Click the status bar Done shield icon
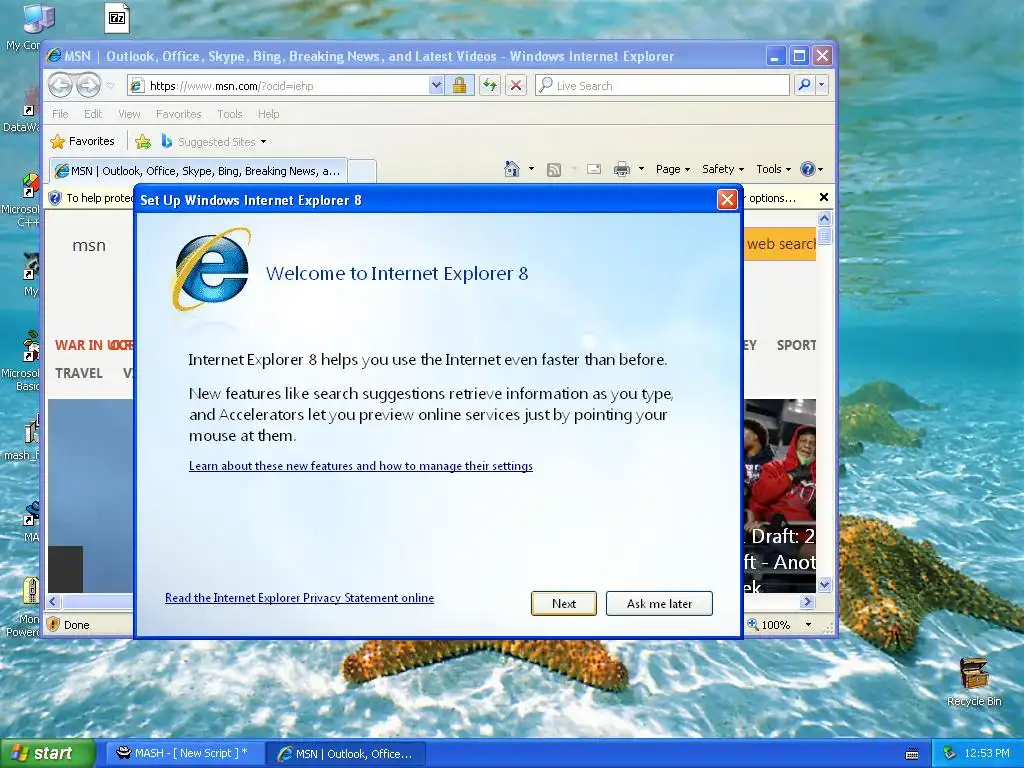Screen dimensions: 1024x768 54,624
